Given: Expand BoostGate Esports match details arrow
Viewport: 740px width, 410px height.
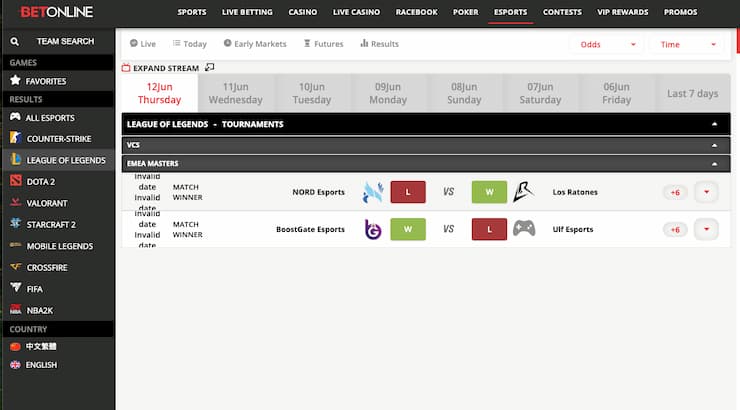Looking at the screenshot, I should tap(706, 229).
